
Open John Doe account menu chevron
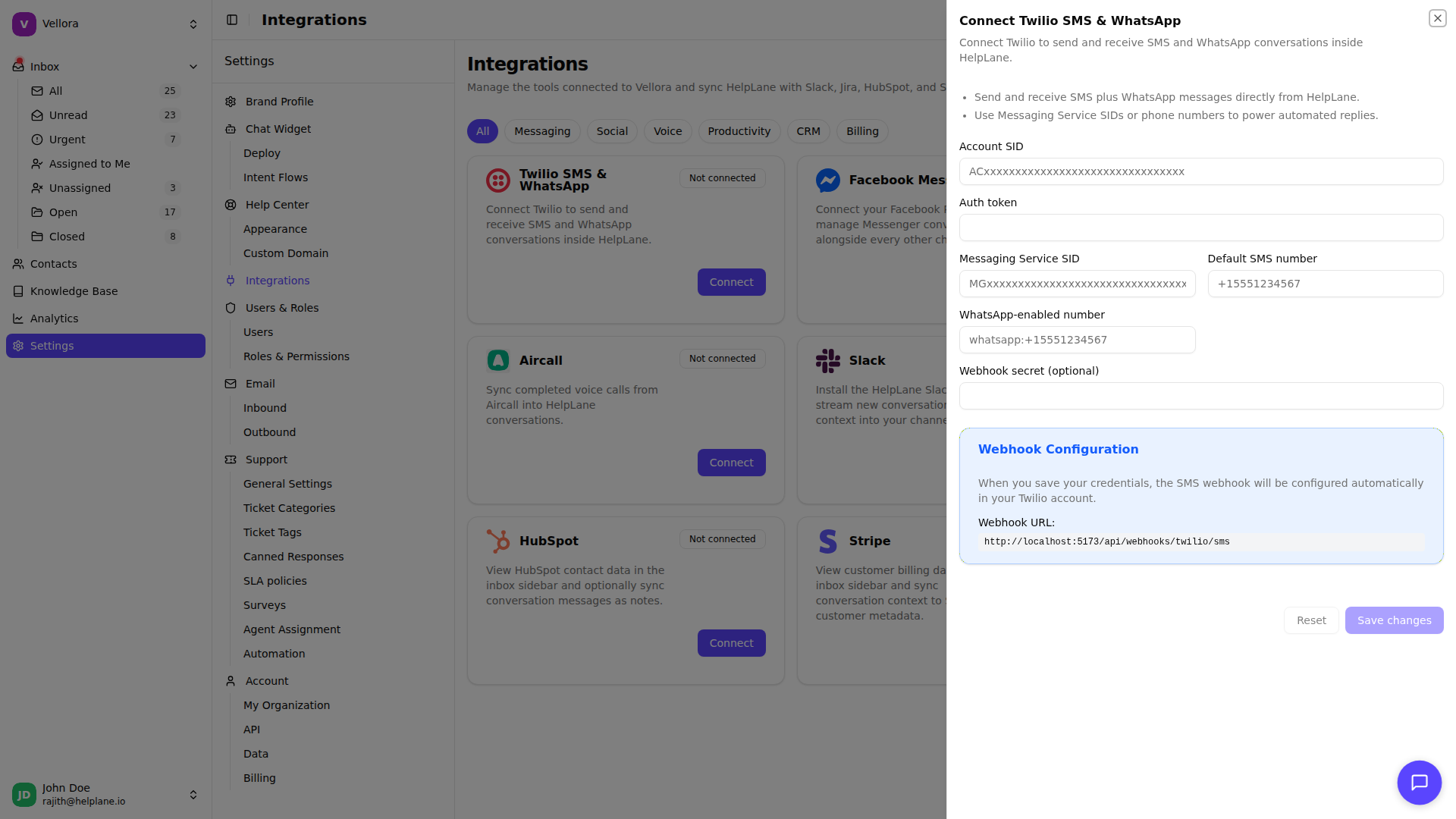click(193, 795)
